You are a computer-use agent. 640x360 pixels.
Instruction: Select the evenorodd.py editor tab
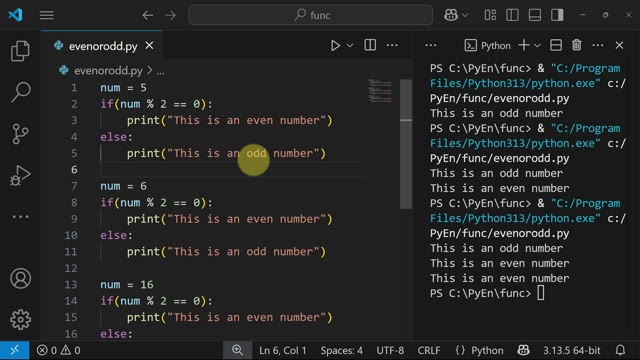tap(102, 46)
